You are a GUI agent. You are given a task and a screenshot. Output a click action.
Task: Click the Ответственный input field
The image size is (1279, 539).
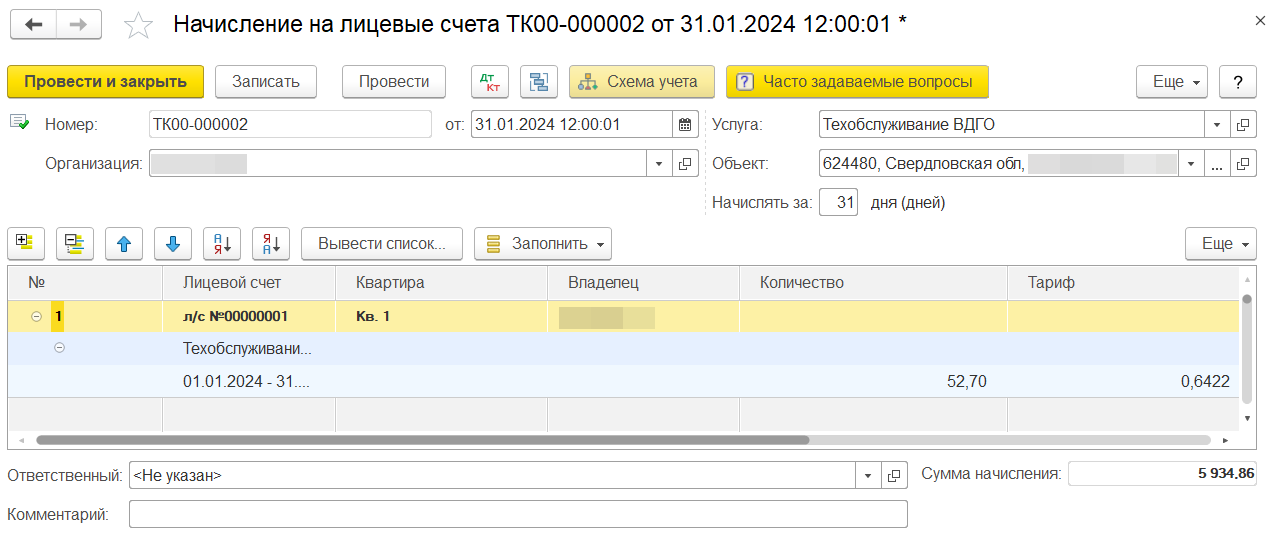point(493,476)
